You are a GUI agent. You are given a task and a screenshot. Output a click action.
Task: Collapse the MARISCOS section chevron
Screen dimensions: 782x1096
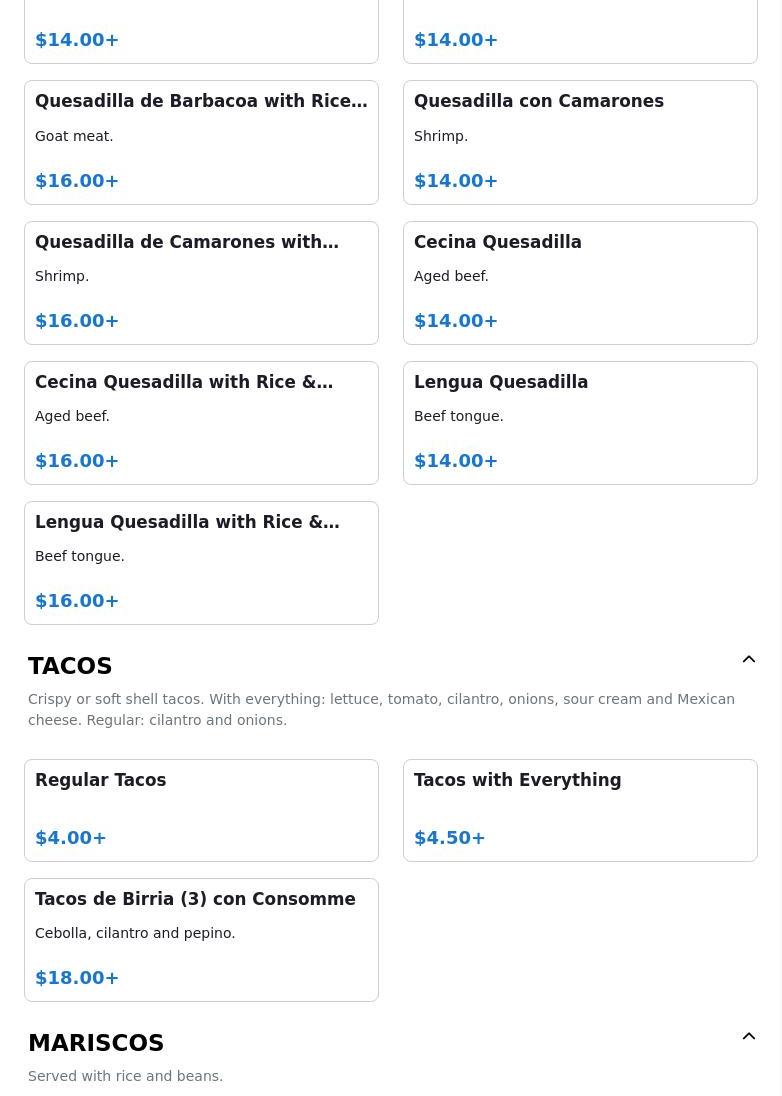(x=748, y=1037)
